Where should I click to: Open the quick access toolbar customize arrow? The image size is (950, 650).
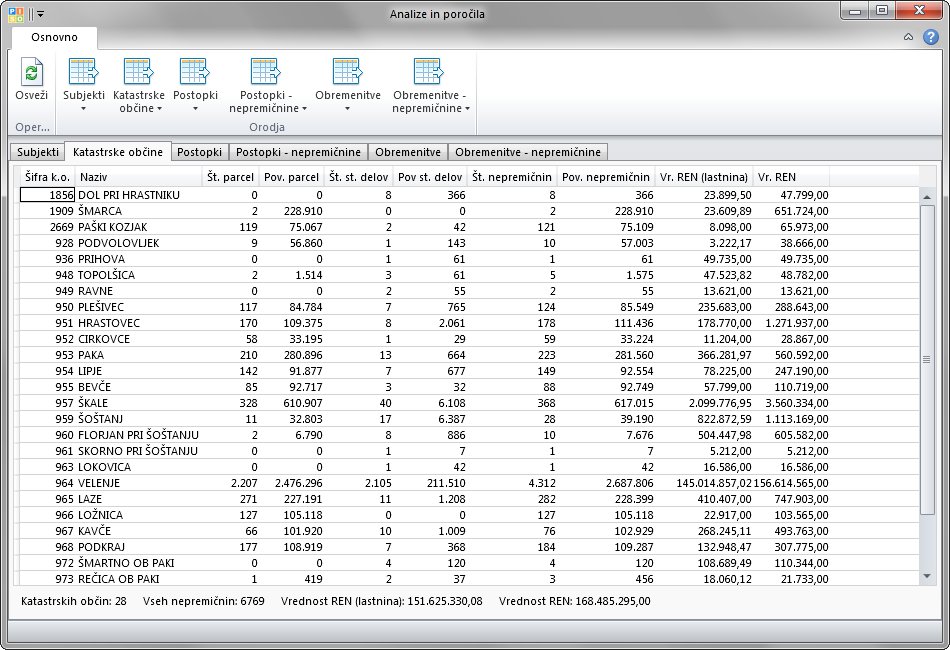[41, 14]
